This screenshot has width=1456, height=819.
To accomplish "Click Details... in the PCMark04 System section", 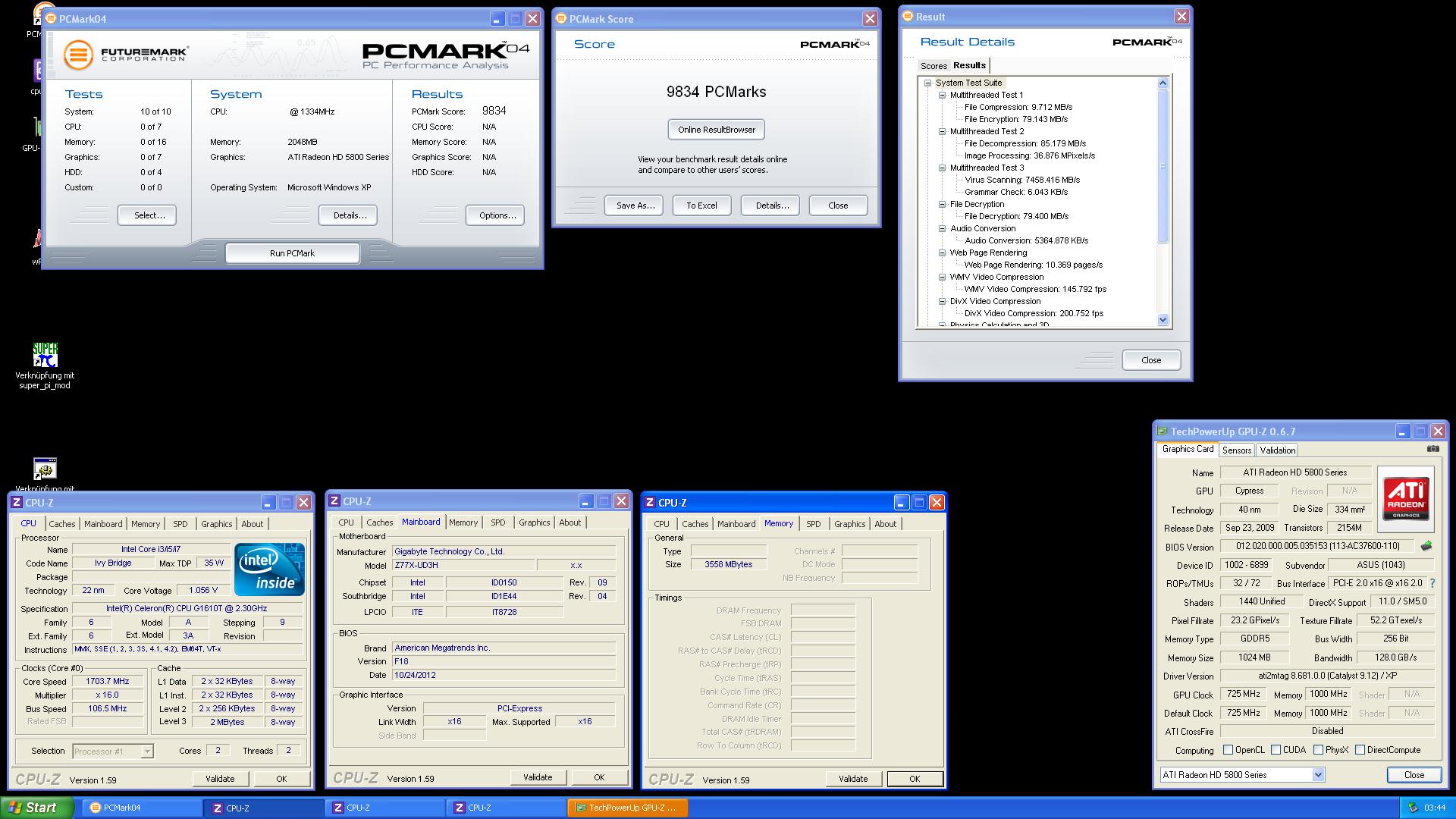I will click(350, 215).
